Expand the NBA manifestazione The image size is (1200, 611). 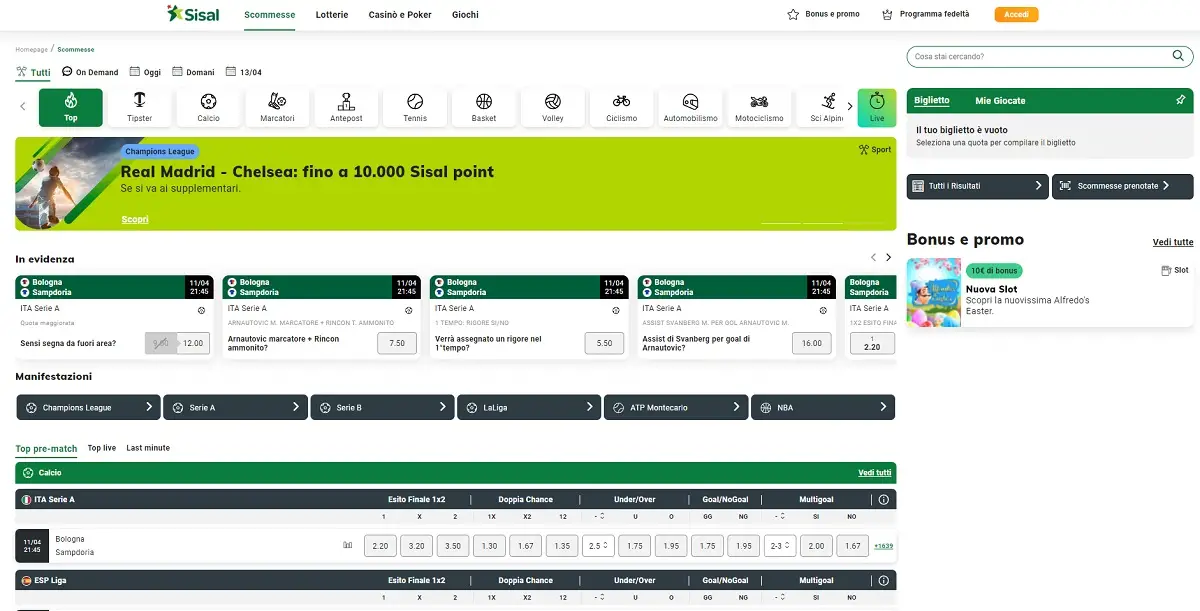coord(823,407)
